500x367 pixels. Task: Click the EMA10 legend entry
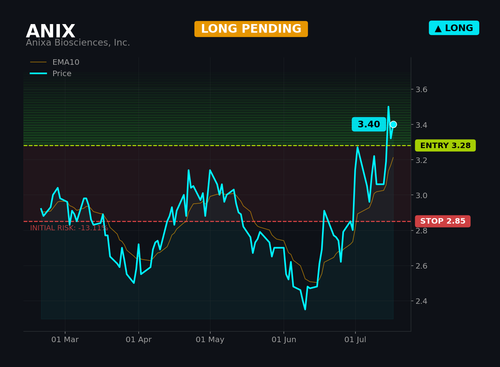(55, 62)
